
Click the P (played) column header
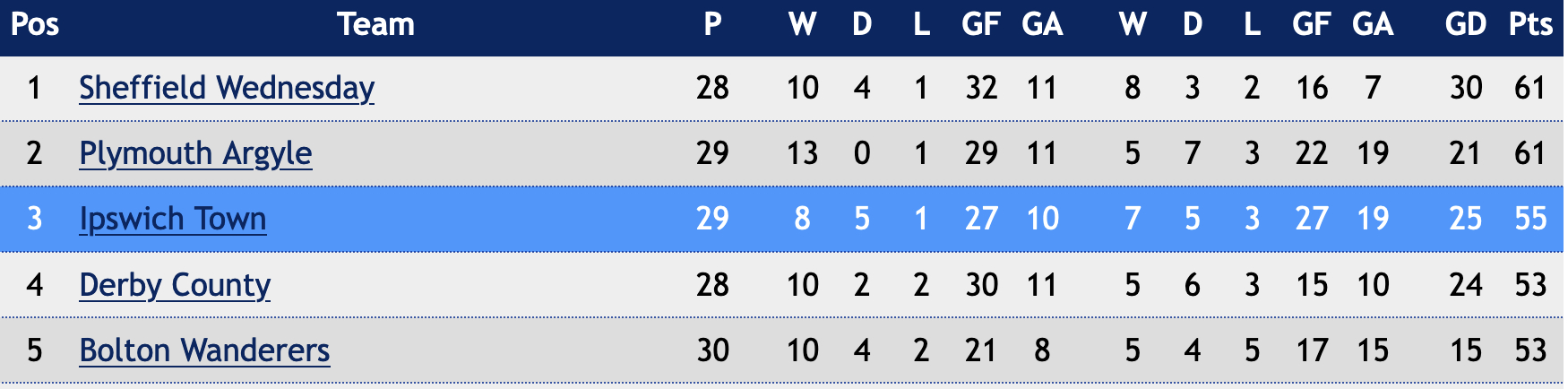pos(713,24)
